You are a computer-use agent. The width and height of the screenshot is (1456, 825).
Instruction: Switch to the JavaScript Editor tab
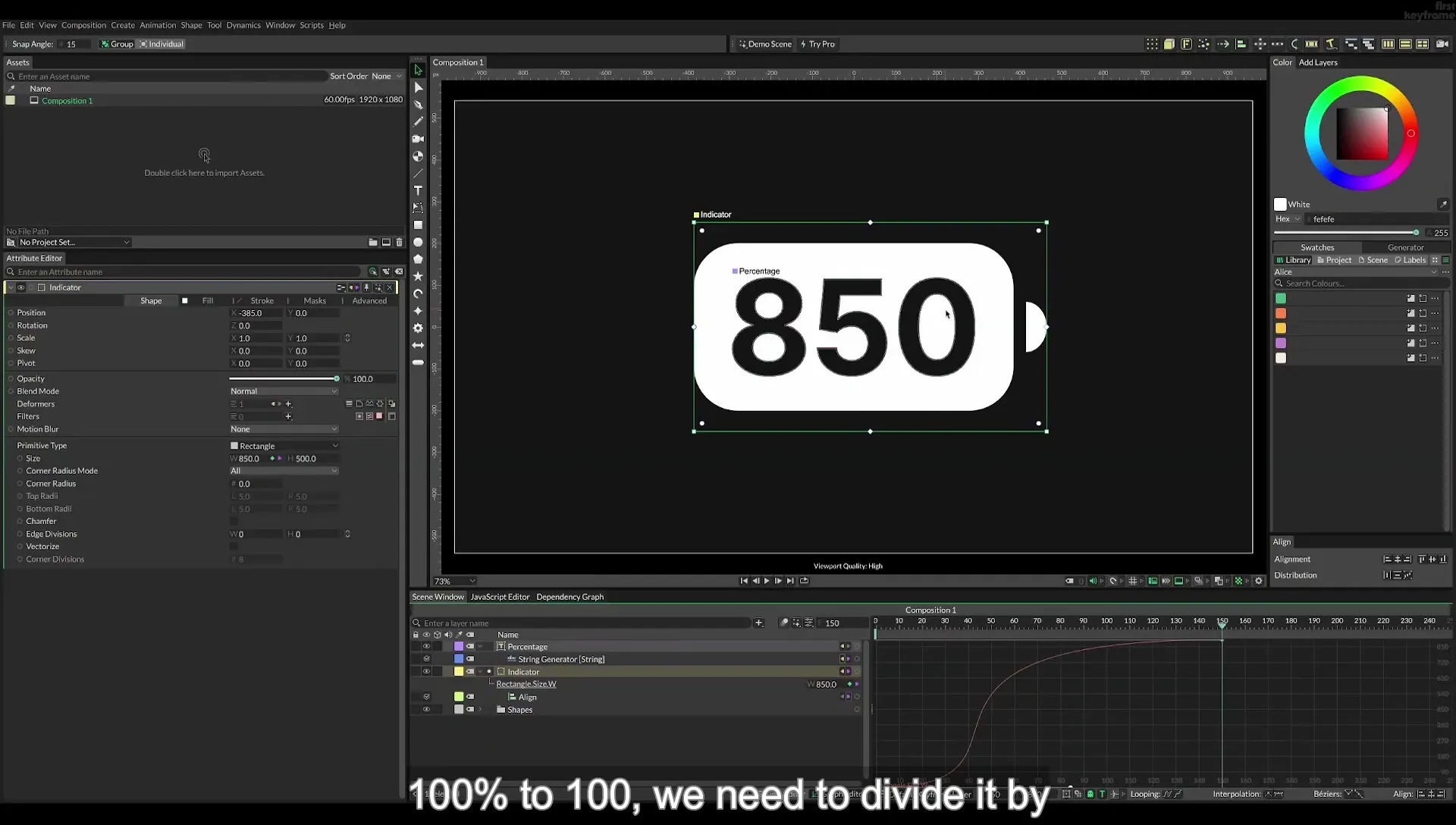click(x=500, y=597)
